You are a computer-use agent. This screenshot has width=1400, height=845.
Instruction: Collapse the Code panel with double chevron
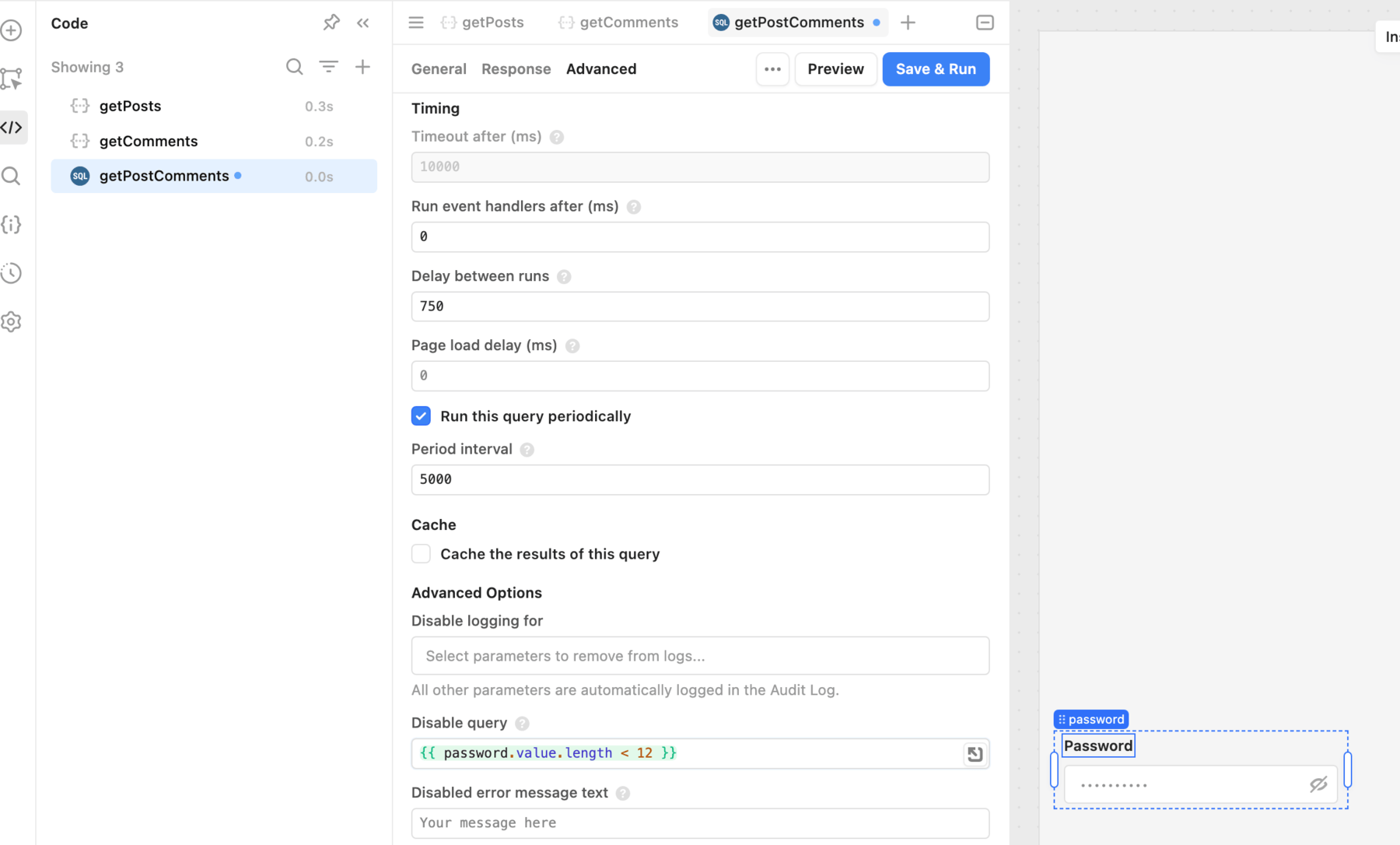(x=362, y=23)
